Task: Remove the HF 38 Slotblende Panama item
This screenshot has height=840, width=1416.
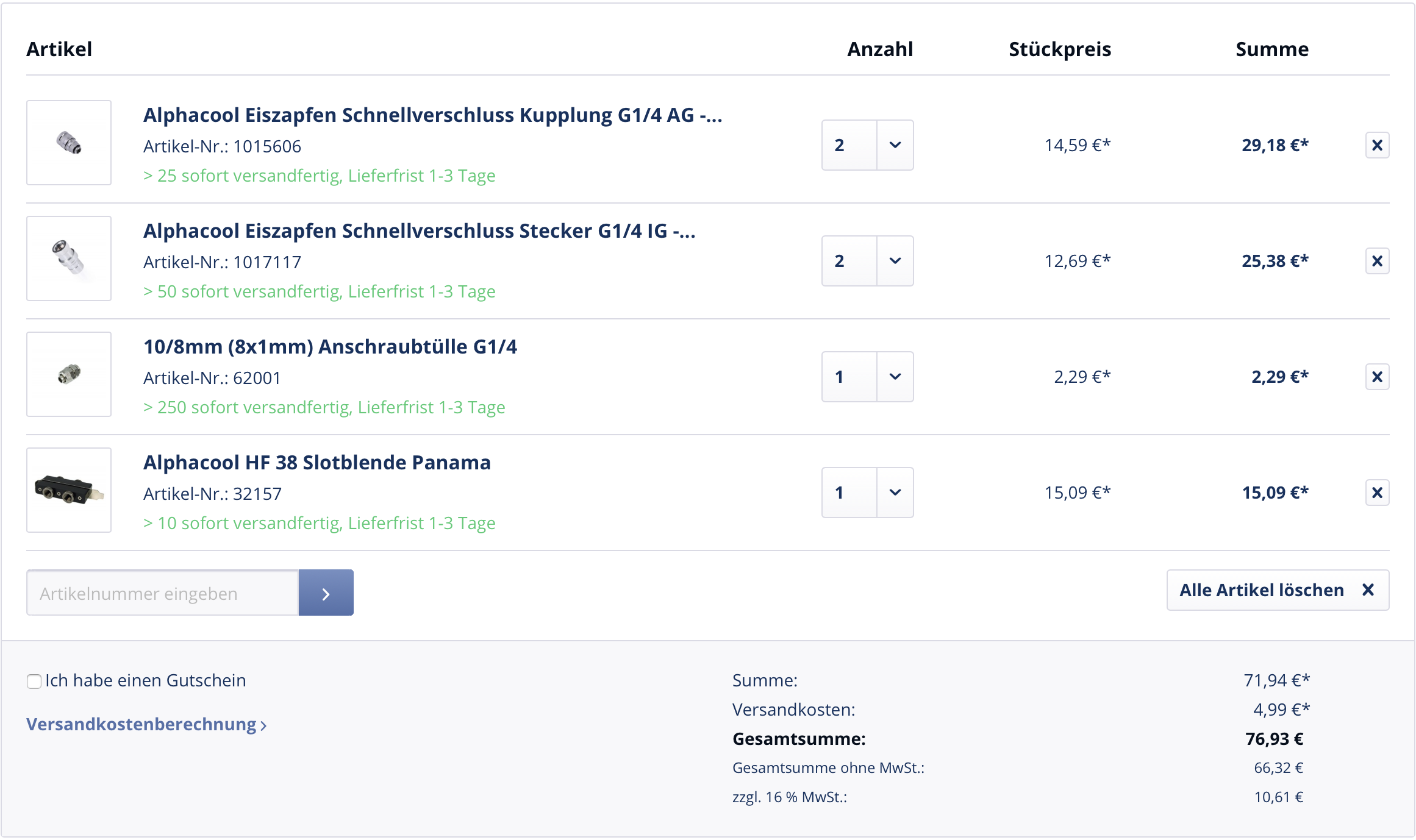Action: (1376, 493)
